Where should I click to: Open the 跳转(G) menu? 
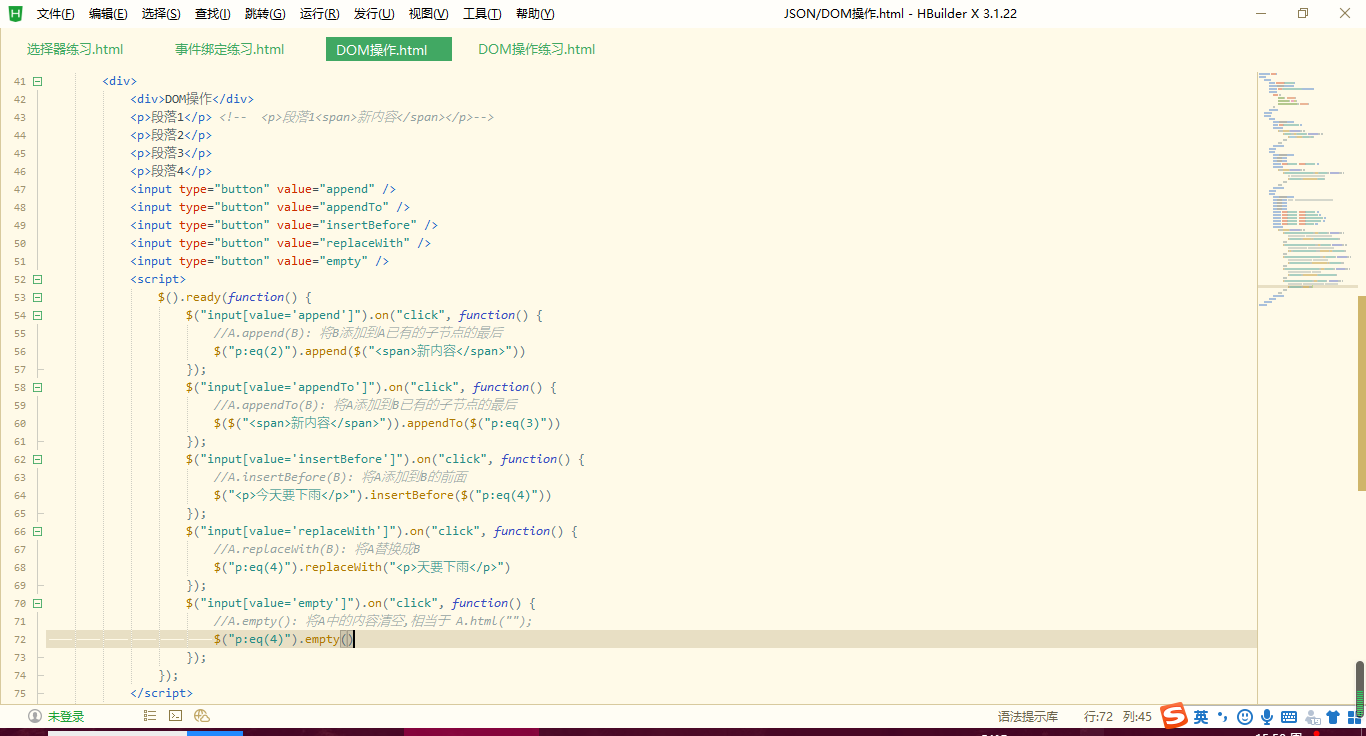click(x=265, y=14)
